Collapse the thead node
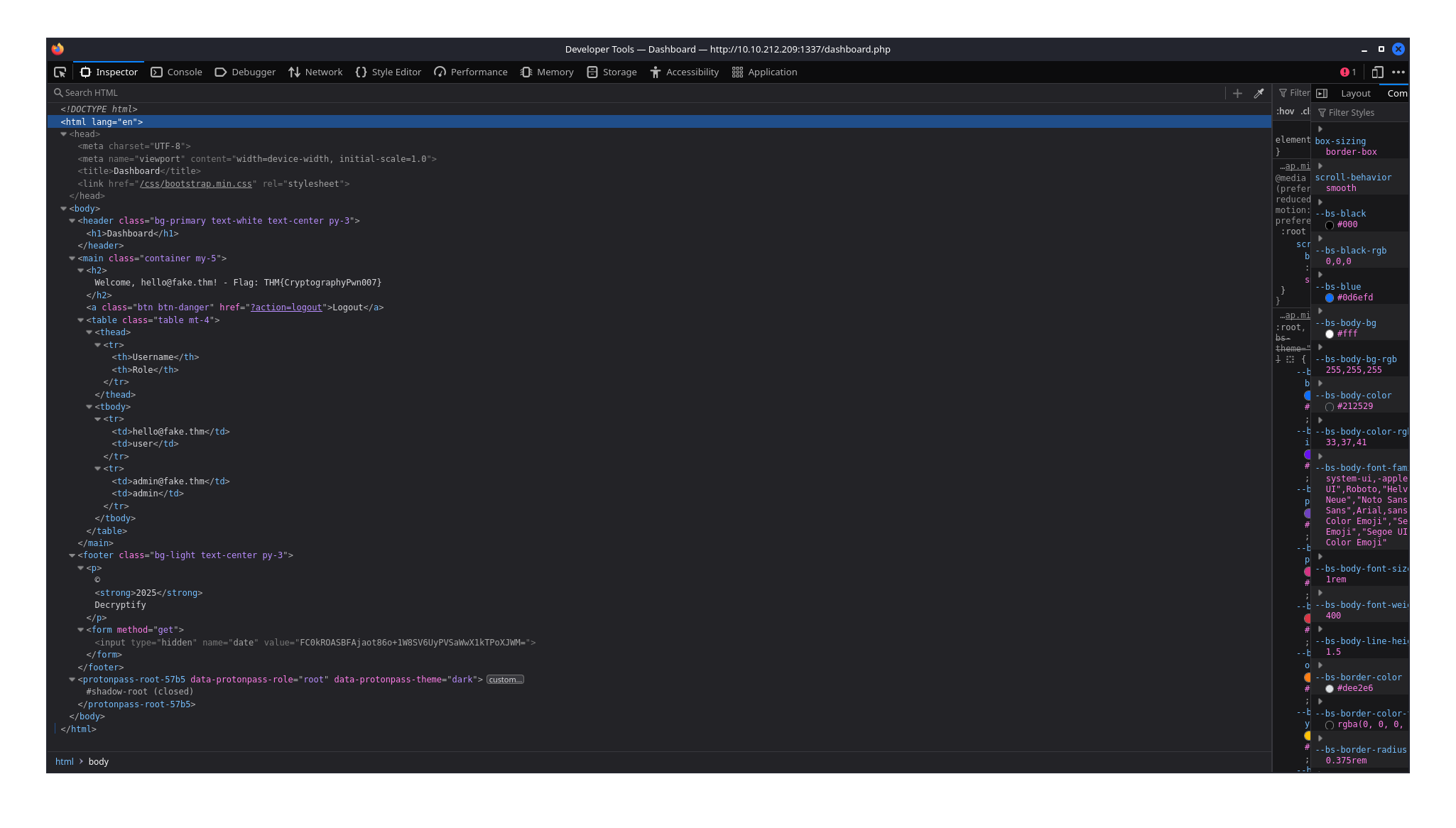 [89, 332]
